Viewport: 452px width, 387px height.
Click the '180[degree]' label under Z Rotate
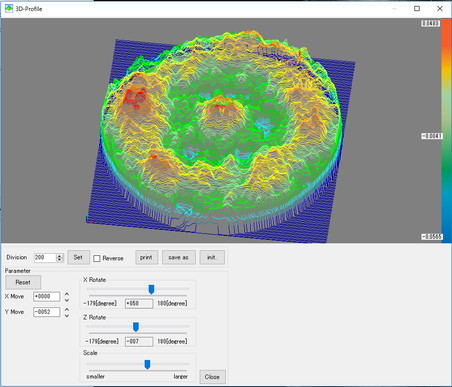pos(172,341)
